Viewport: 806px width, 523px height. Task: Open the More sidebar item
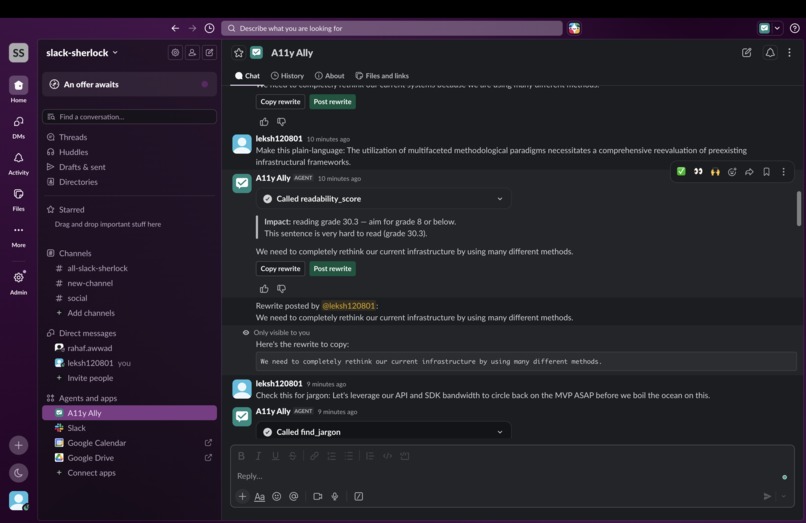click(x=19, y=236)
